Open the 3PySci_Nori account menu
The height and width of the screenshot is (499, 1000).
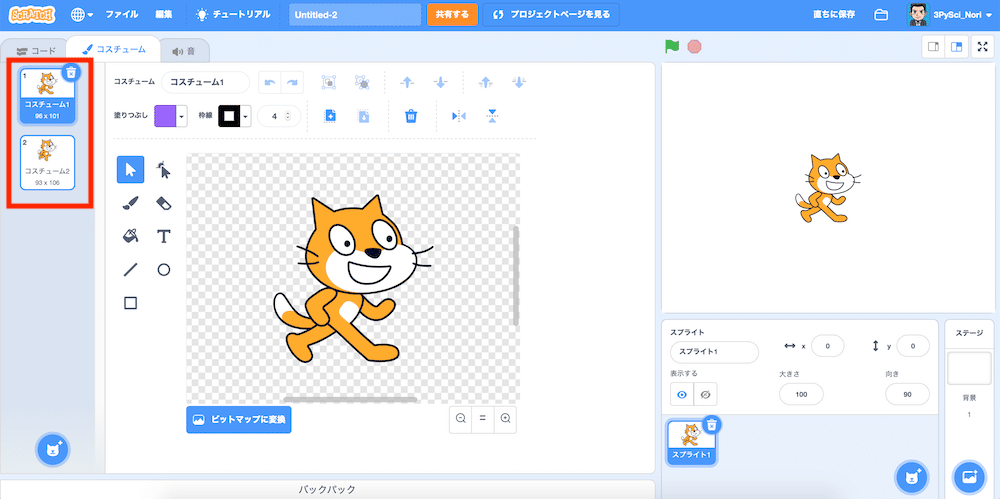(950, 15)
